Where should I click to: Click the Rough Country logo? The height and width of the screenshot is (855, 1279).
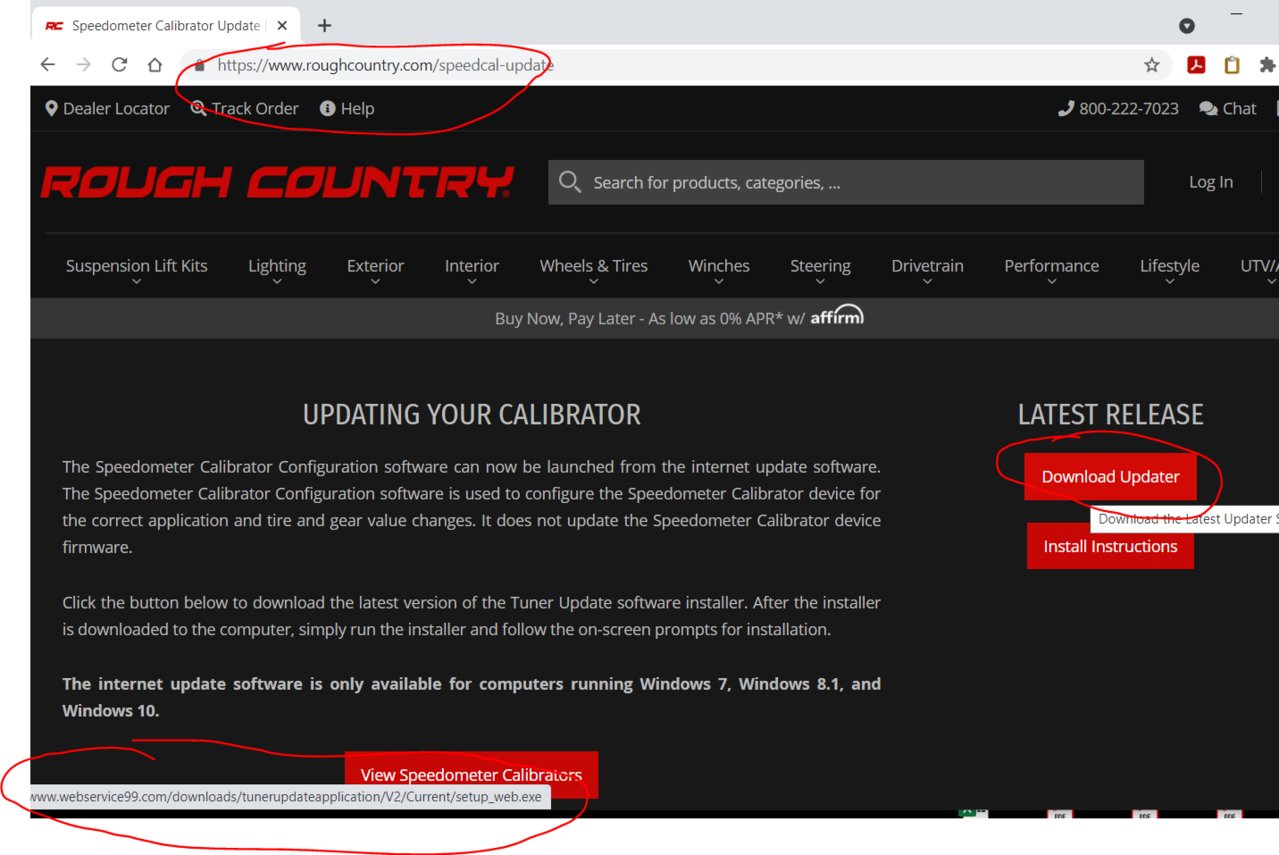277,182
